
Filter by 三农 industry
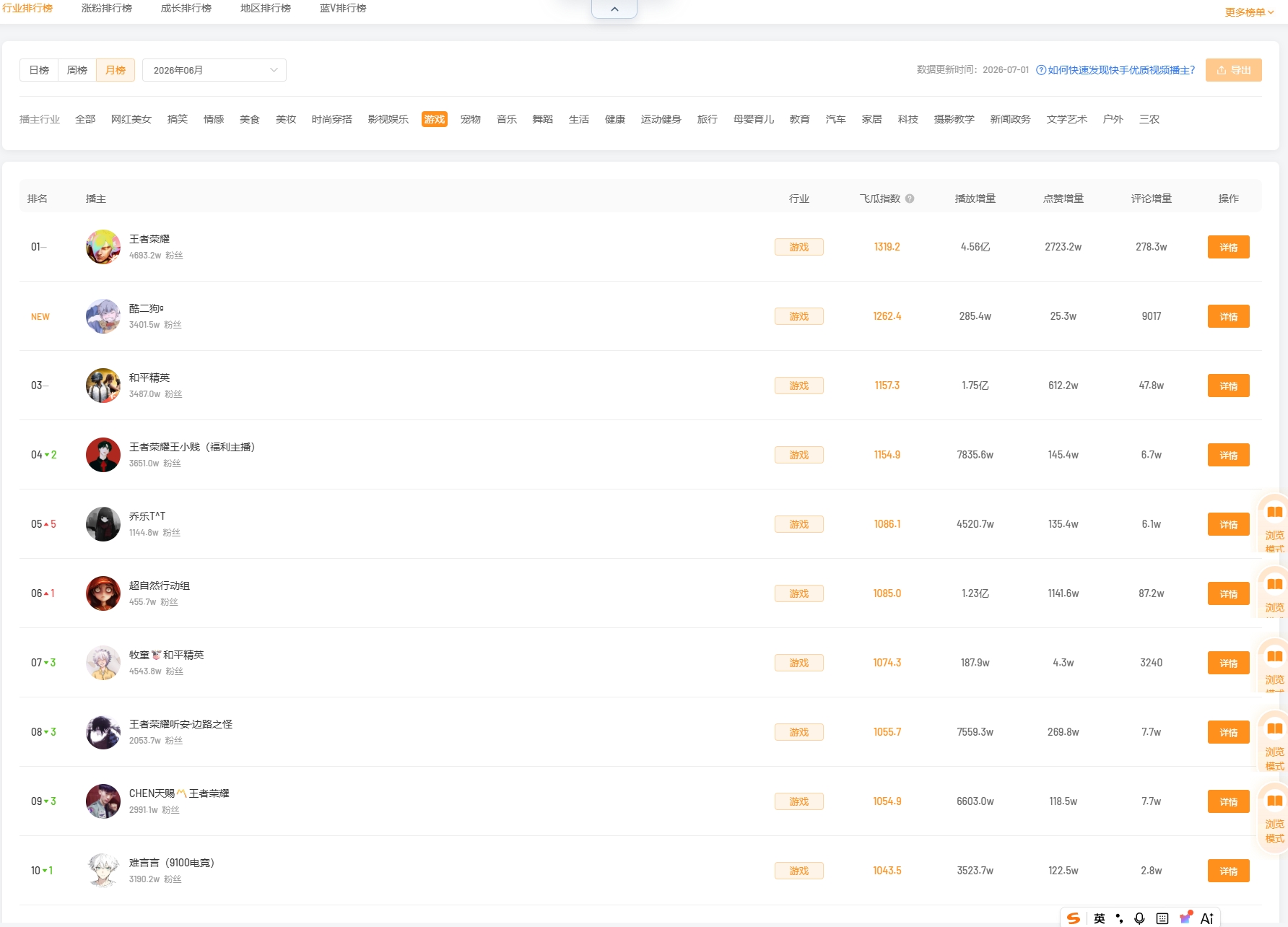click(1149, 119)
